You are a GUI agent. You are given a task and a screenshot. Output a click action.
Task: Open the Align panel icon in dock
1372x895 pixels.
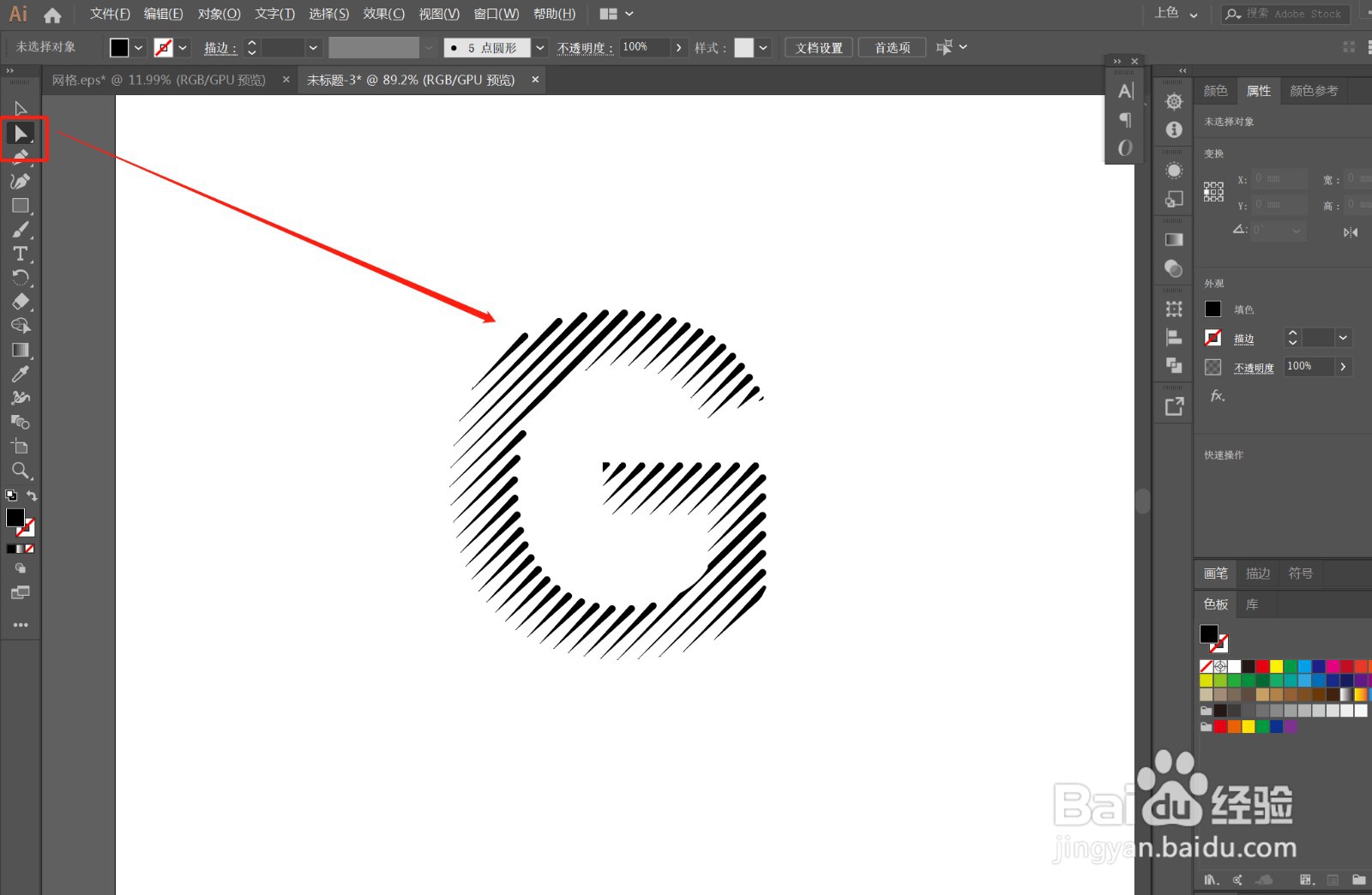click(1174, 338)
